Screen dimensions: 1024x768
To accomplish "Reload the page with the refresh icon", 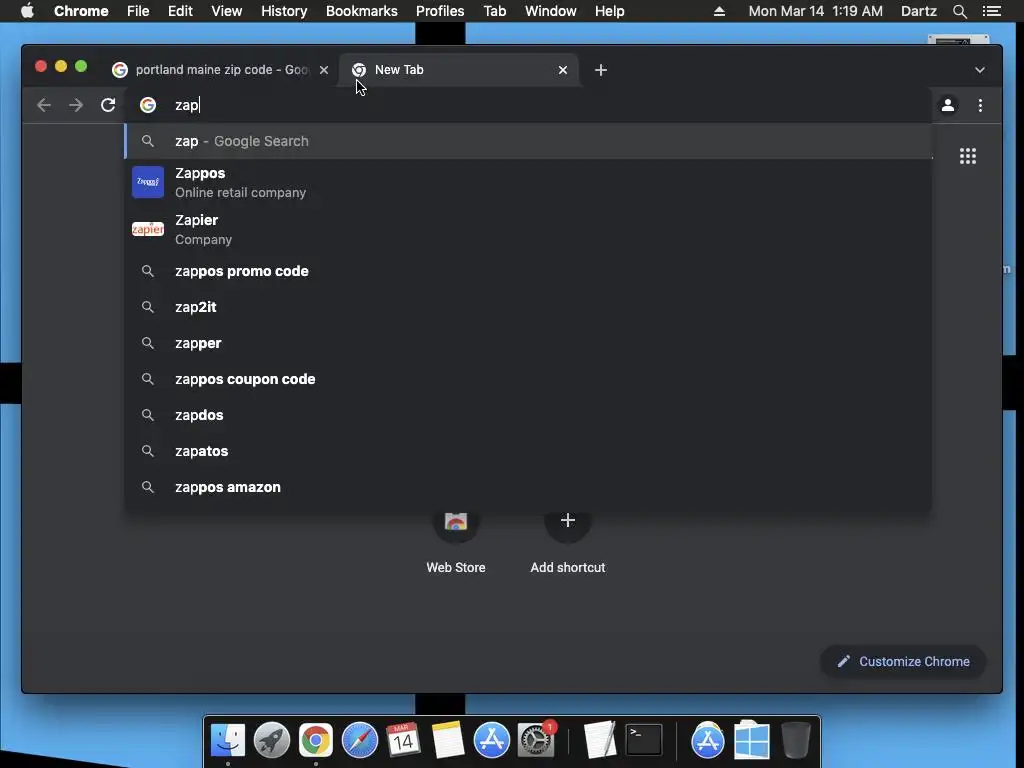I will click(108, 105).
